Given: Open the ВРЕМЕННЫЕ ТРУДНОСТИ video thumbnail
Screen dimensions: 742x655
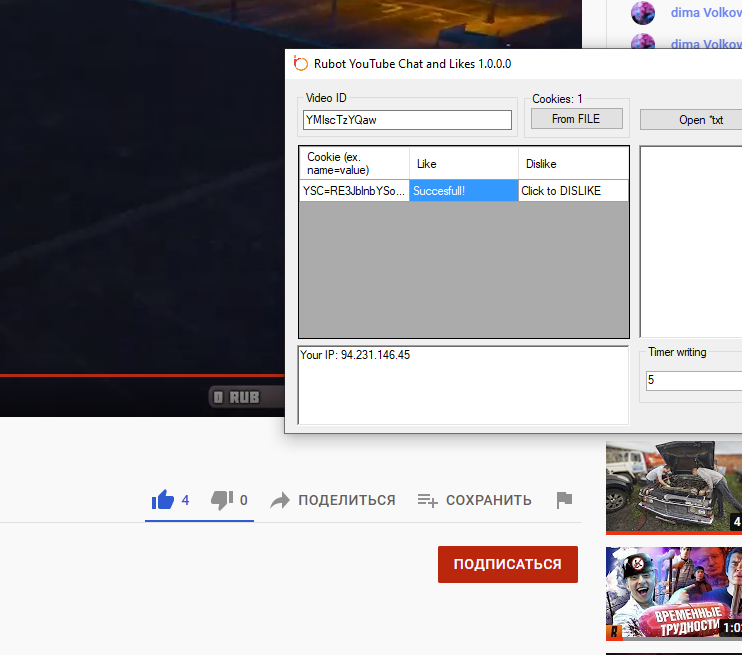Looking at the screenshot, I should click(x=673, y=592).
